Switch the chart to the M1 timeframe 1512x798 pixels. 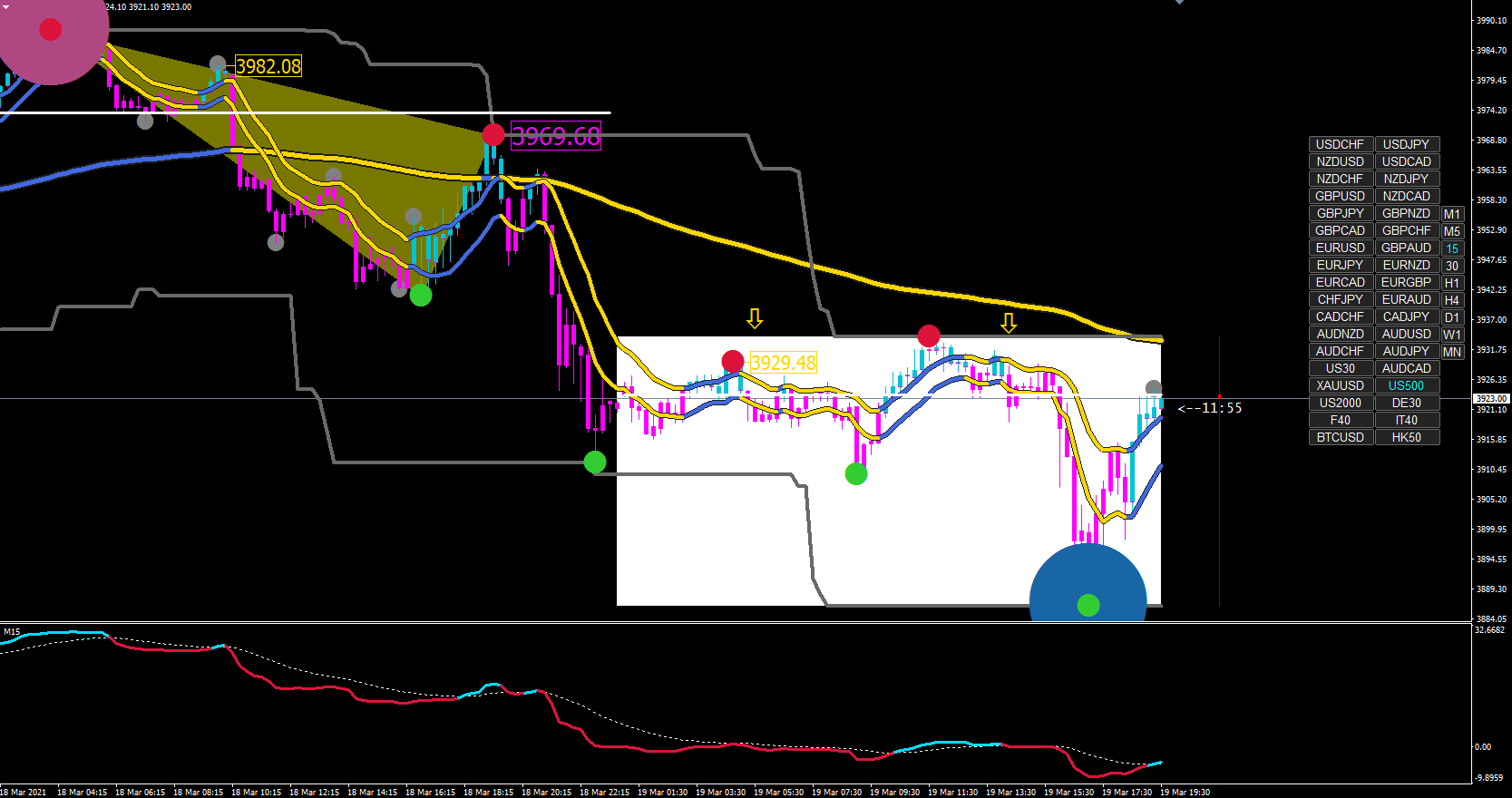tap(1452, 214)
